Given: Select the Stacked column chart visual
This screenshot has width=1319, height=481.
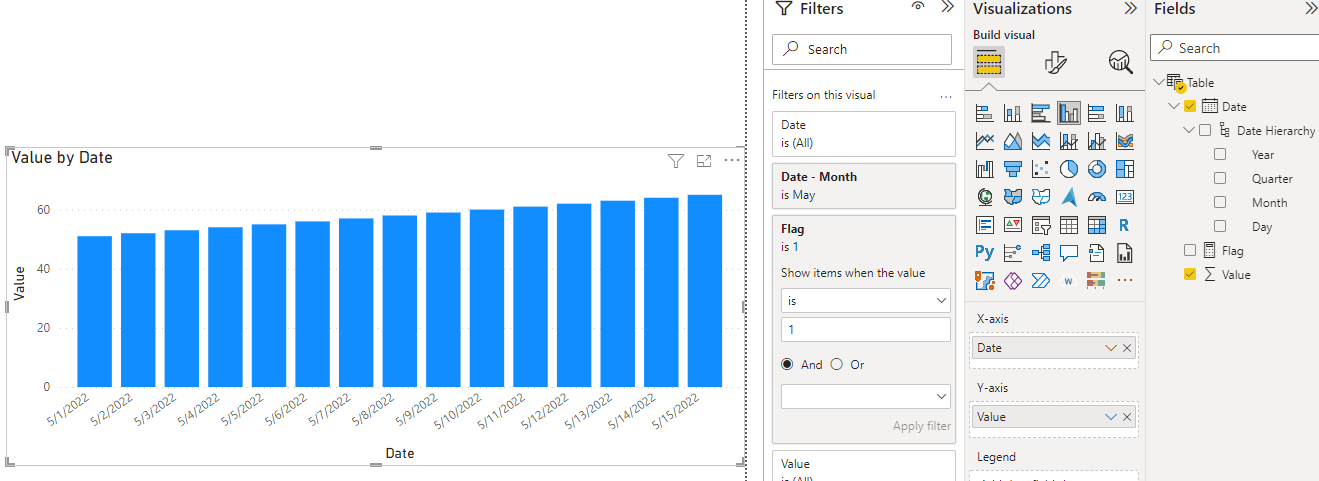Looking at the screenshot, I should pyautogui.click(x=1012, y=113).
